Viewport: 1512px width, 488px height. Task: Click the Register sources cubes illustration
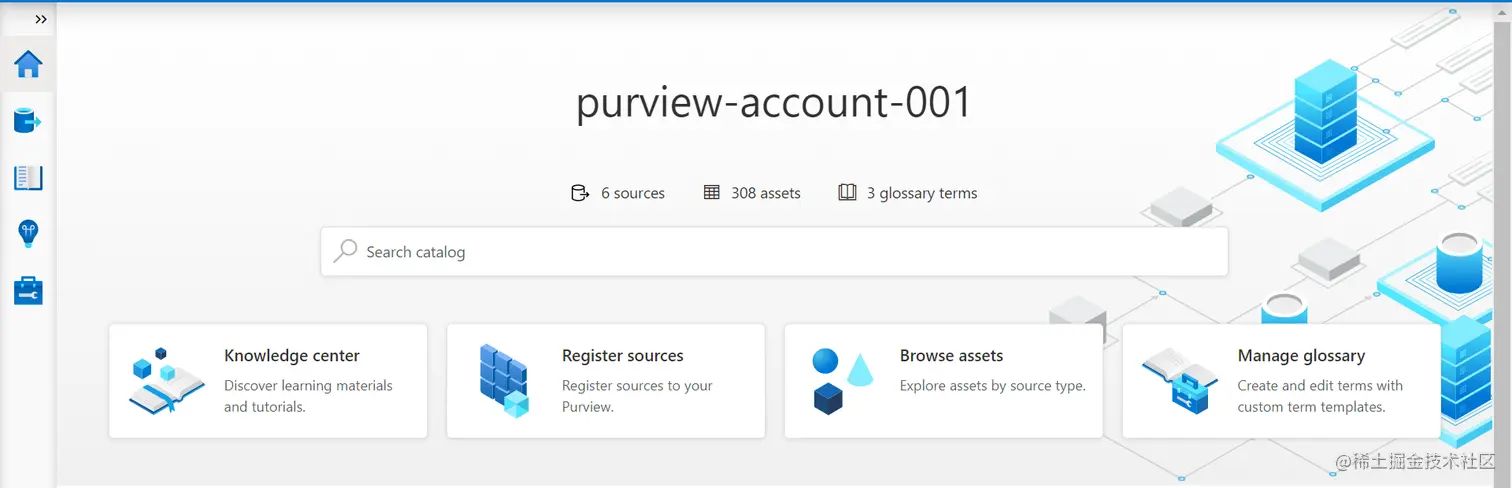(504, 381)
